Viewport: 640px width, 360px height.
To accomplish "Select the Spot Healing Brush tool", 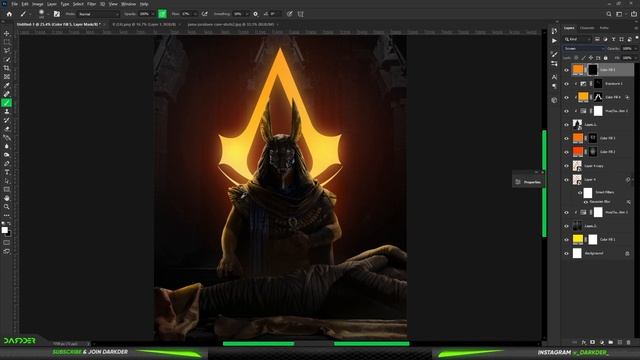I will (x=7, y=94).
